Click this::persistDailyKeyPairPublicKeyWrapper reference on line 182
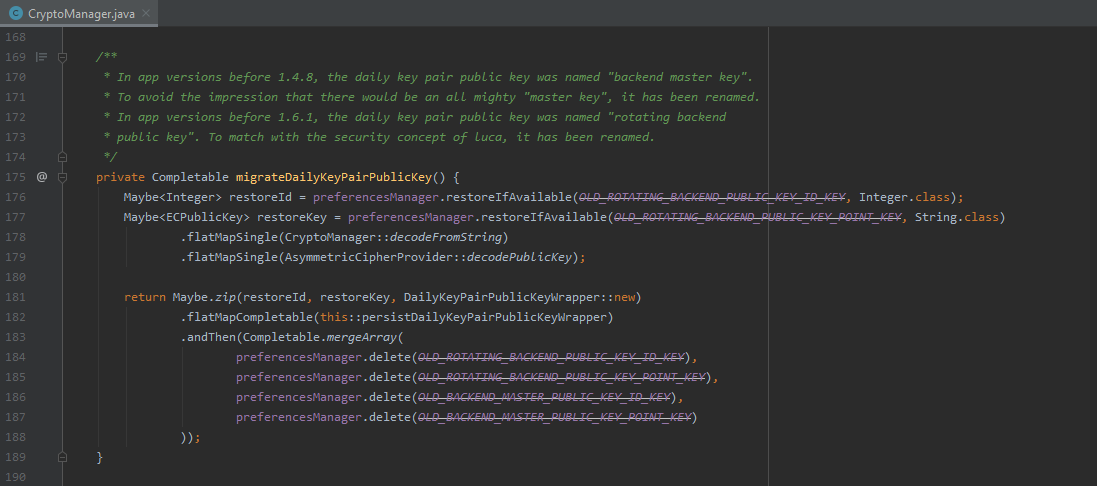1097x486 pixels. pyautogui.click(x=463, y=317)
